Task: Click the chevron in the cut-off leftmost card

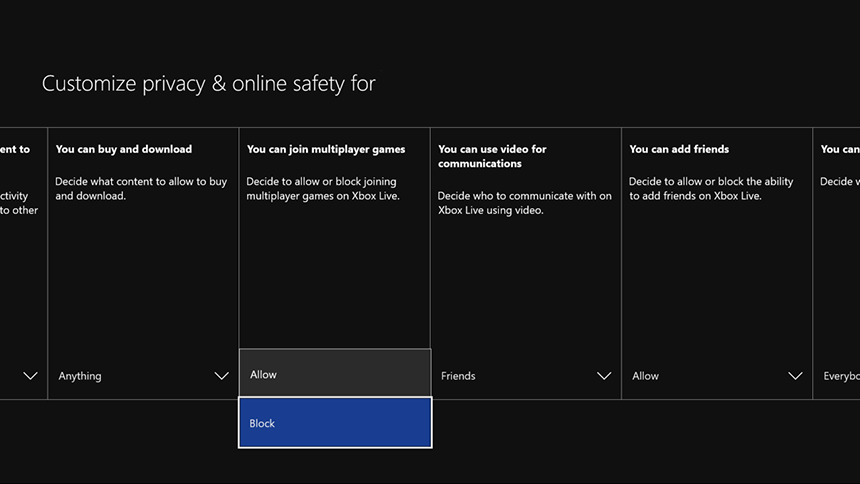Action: pos(30,376)
